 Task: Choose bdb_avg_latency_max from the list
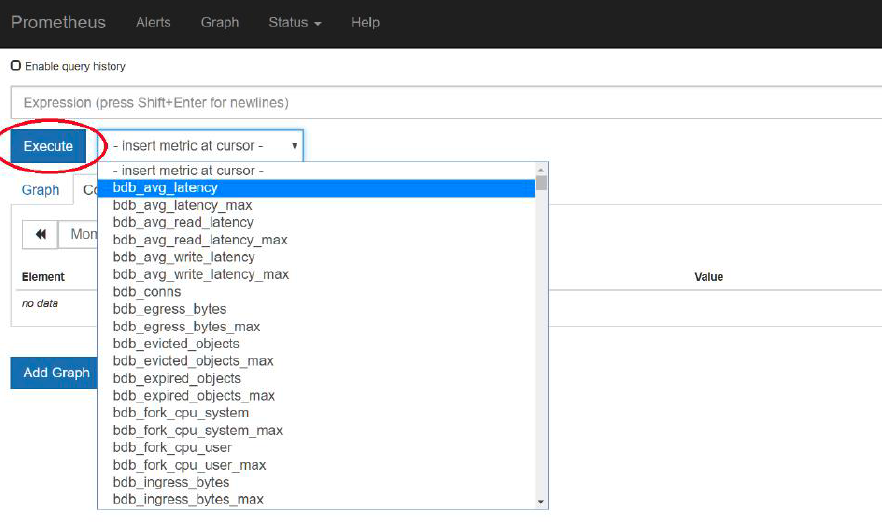(317, 205)
